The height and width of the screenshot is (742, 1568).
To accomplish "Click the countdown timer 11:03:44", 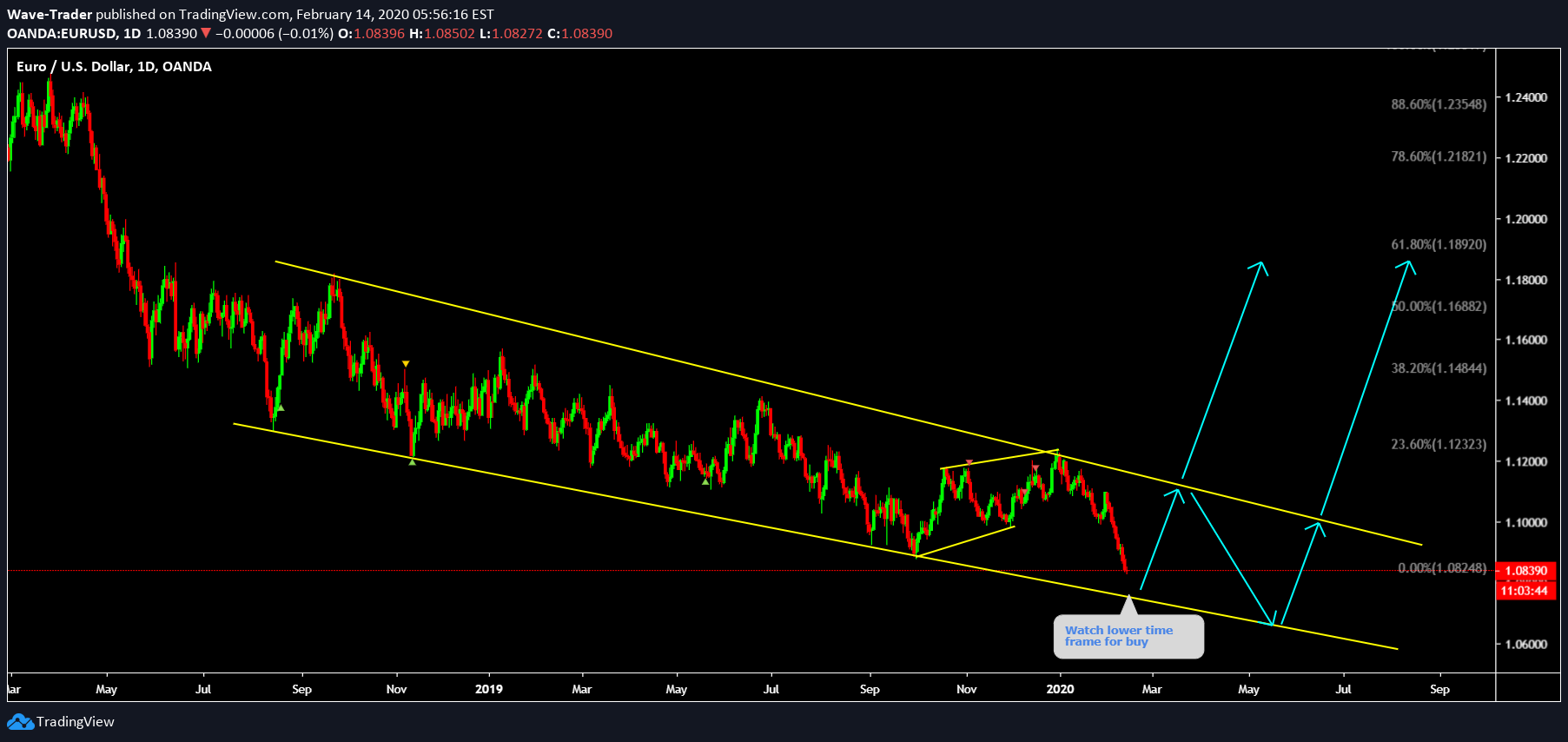I will click(x=1525, y=591).
